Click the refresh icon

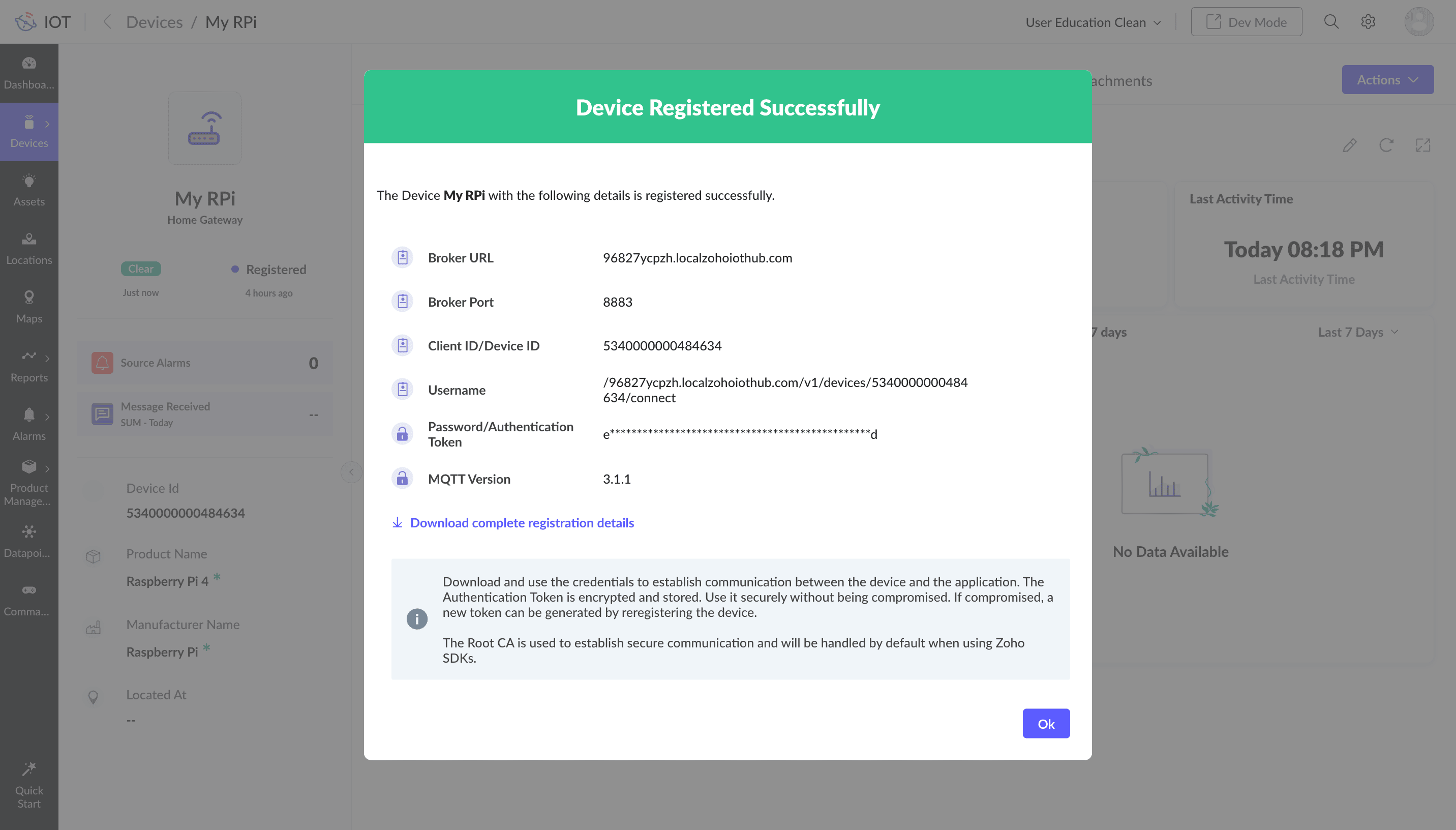(x=1386, y=145)
